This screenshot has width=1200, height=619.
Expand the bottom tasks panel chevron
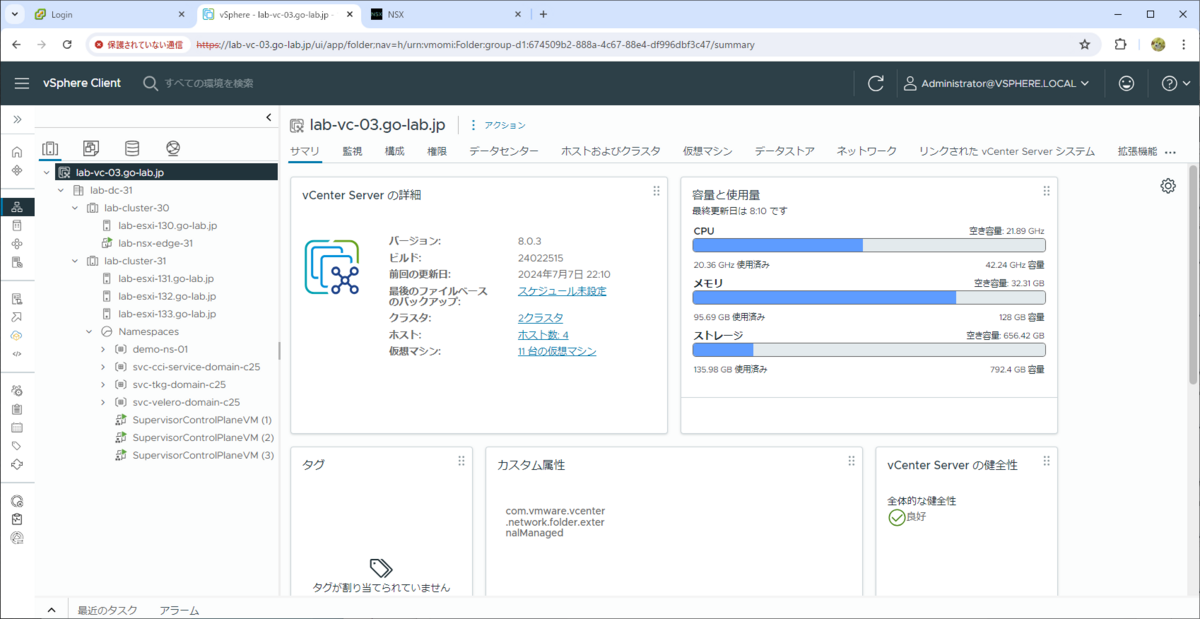(x=51, y=610)
